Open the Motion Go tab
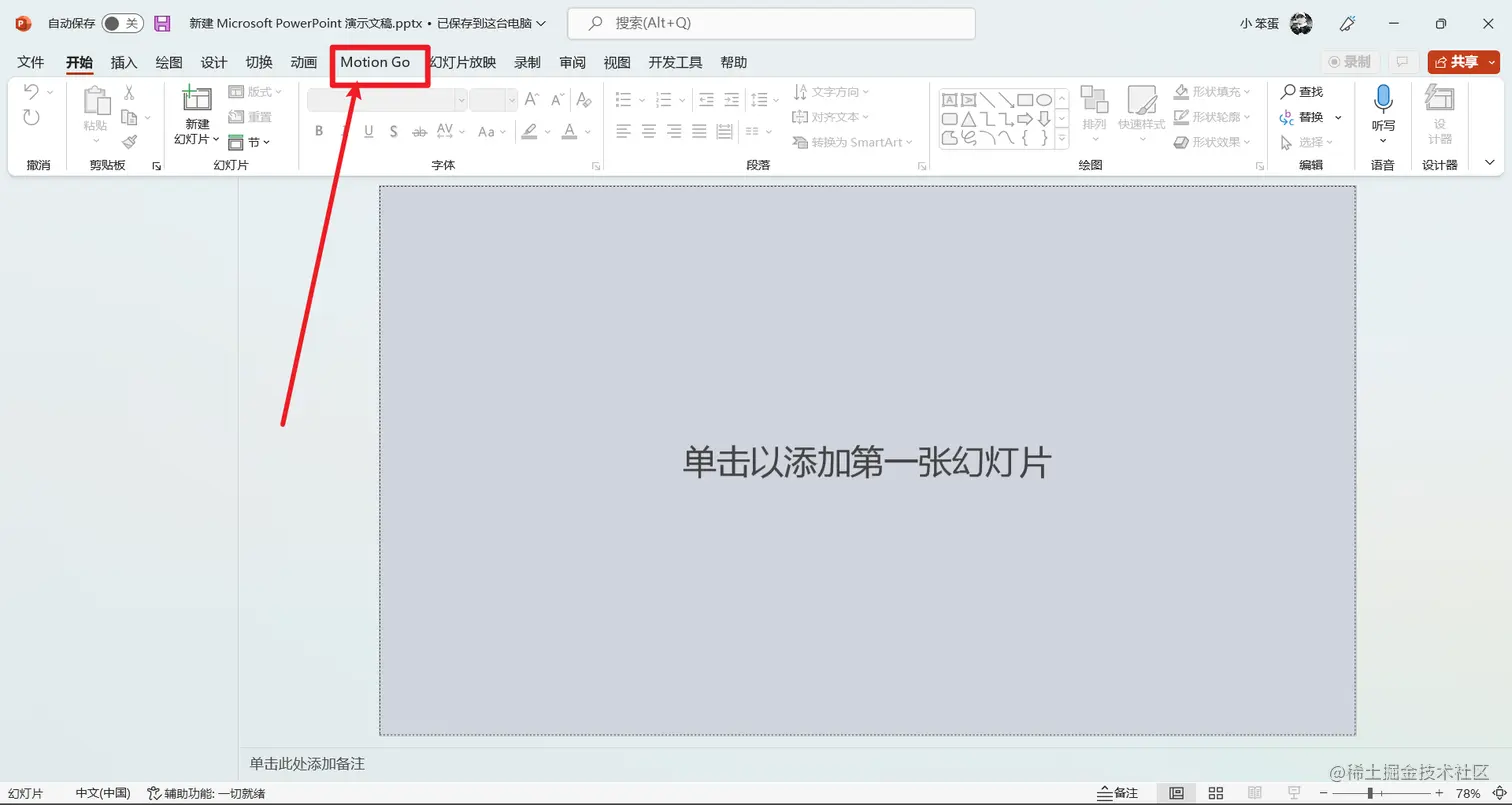The image size is (1512, 805). [x=375, y=62]
